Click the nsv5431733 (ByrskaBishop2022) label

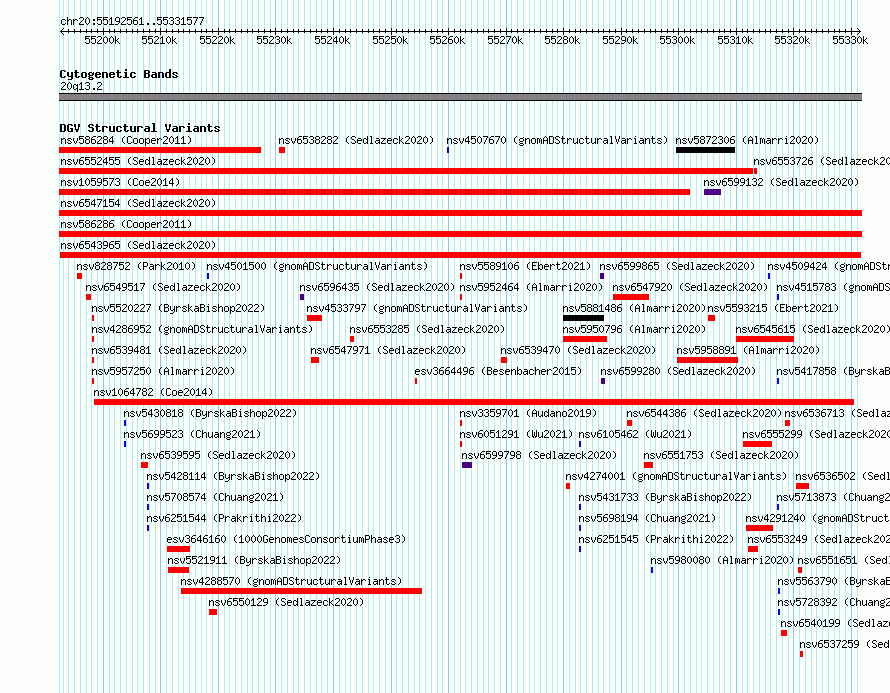click(x=665, y=497)
